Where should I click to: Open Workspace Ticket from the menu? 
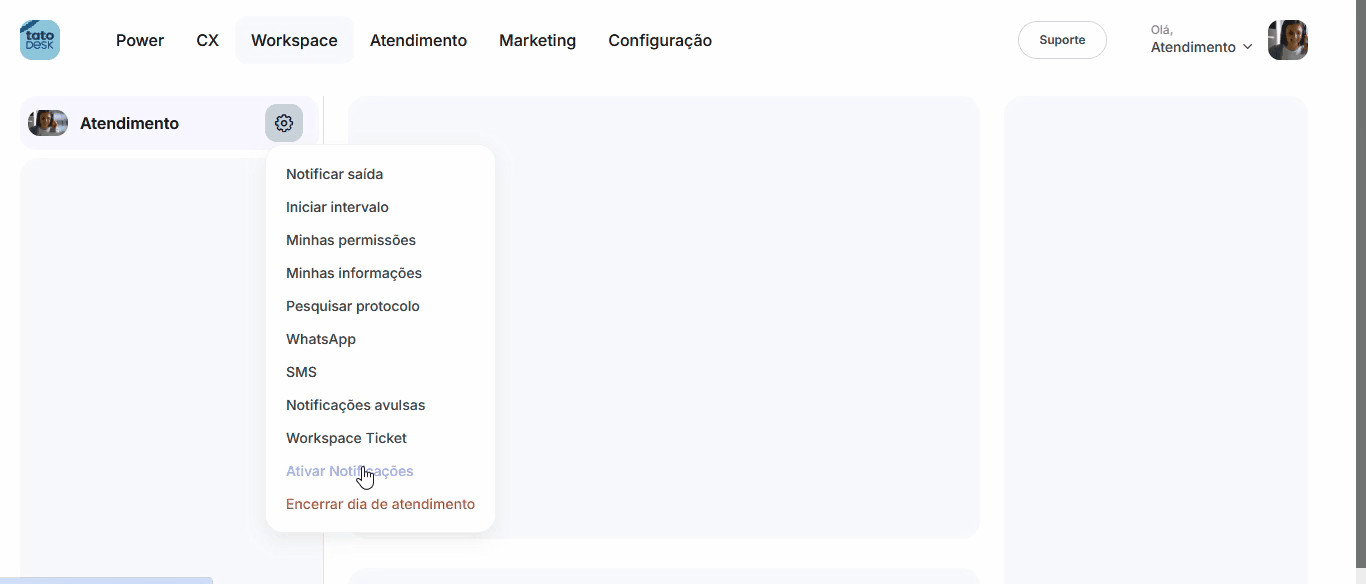[346, 438]
